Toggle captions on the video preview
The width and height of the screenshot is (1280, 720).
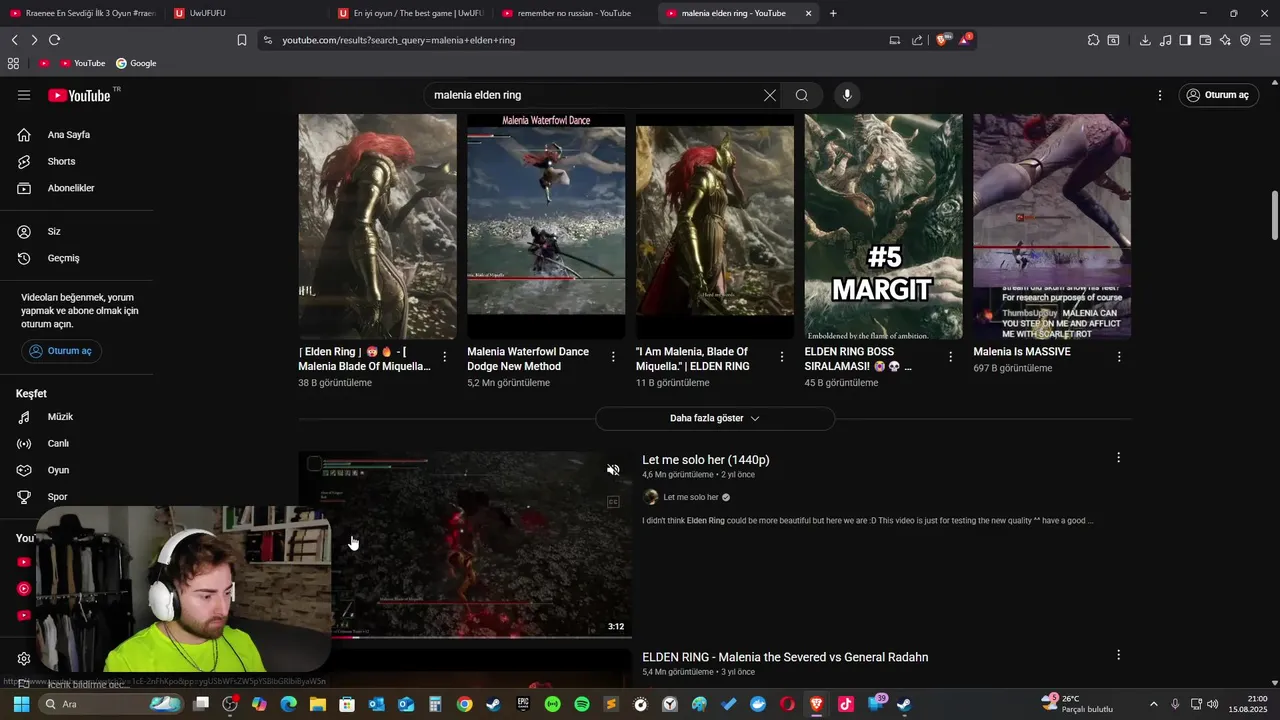613,502
